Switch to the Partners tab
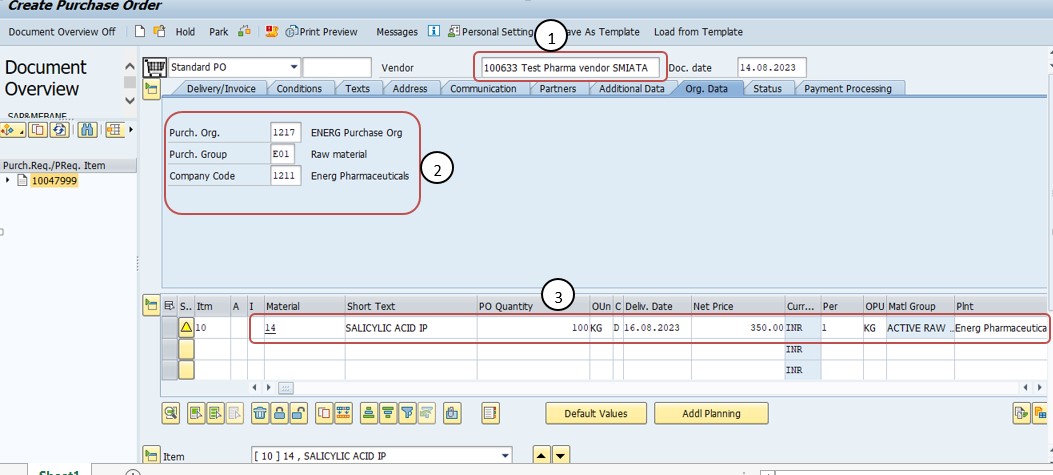 tap(557, 88)
